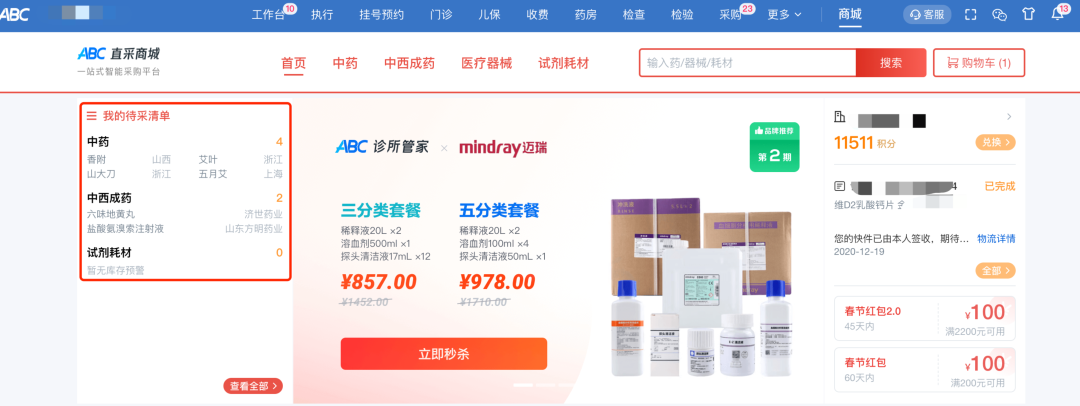Select the first banner carousel indicator

[x=523, y=385]
